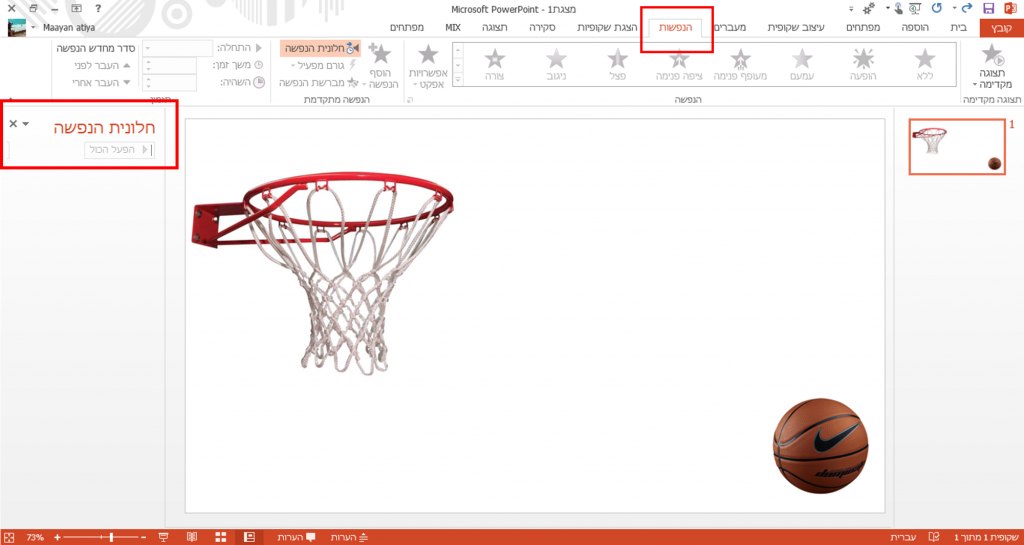Switch to Reading view icon

click(x=191, y=537)
